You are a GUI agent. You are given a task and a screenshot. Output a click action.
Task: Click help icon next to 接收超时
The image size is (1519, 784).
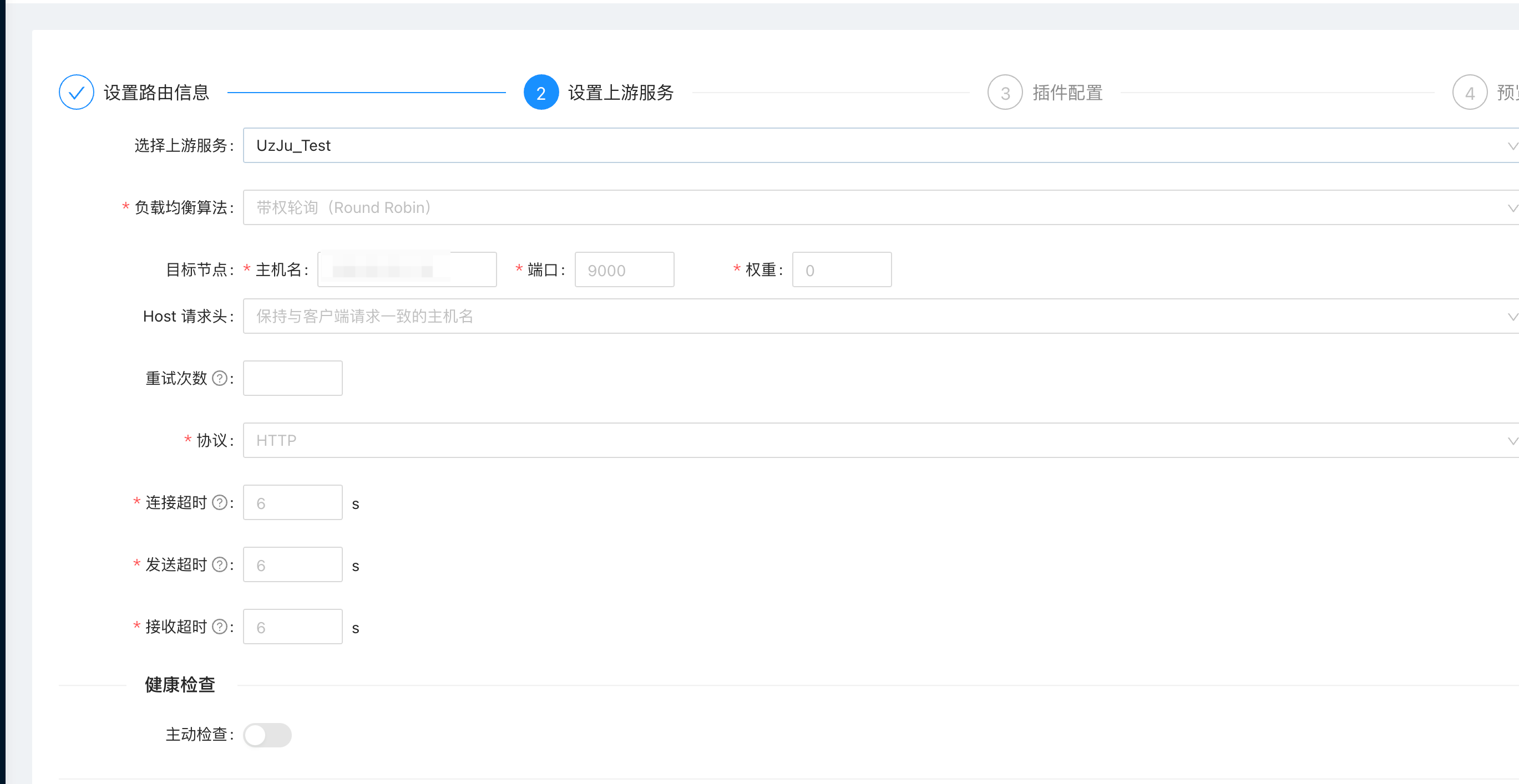click(219, 627)
